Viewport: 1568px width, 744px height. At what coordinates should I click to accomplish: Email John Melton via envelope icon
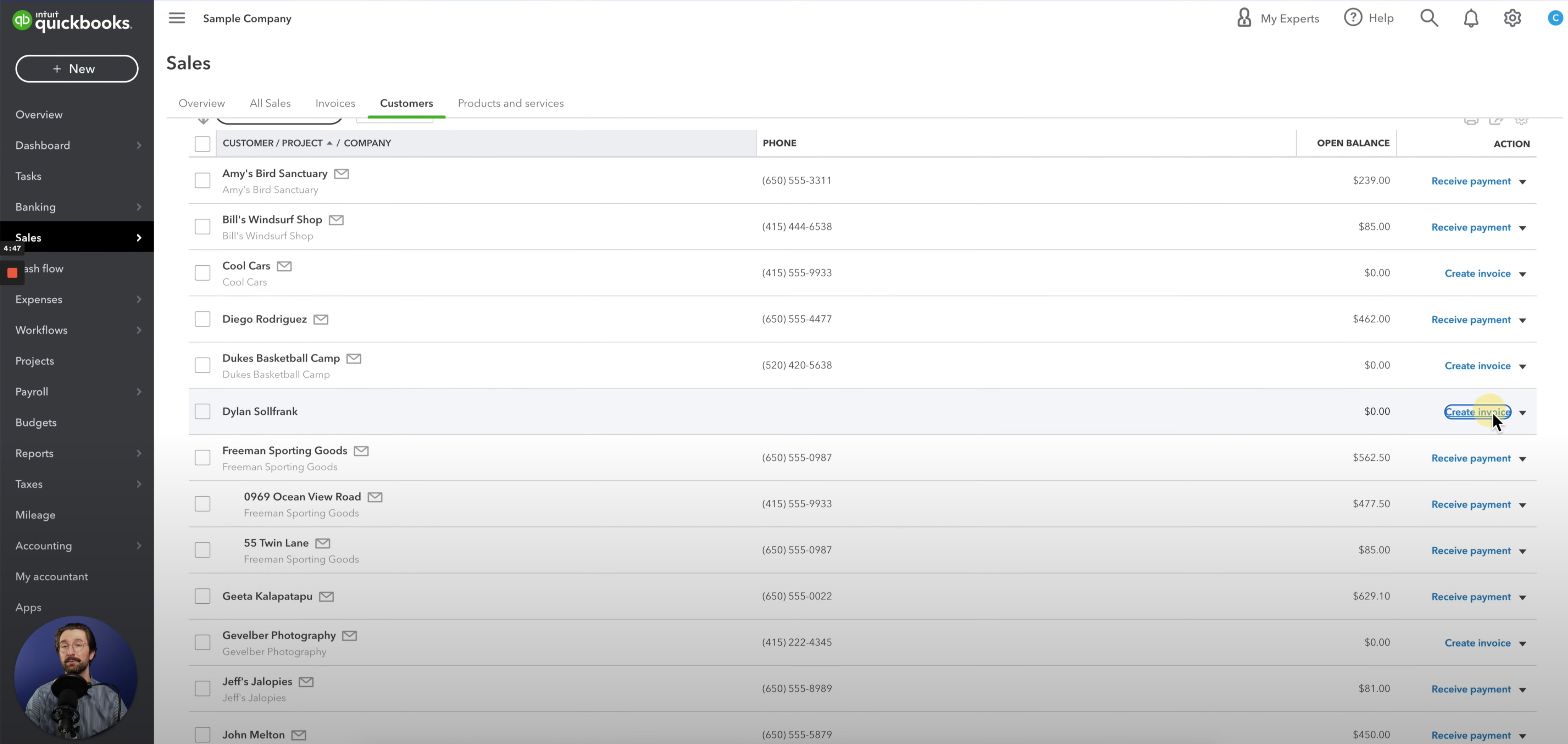click(x=299, y=735)
